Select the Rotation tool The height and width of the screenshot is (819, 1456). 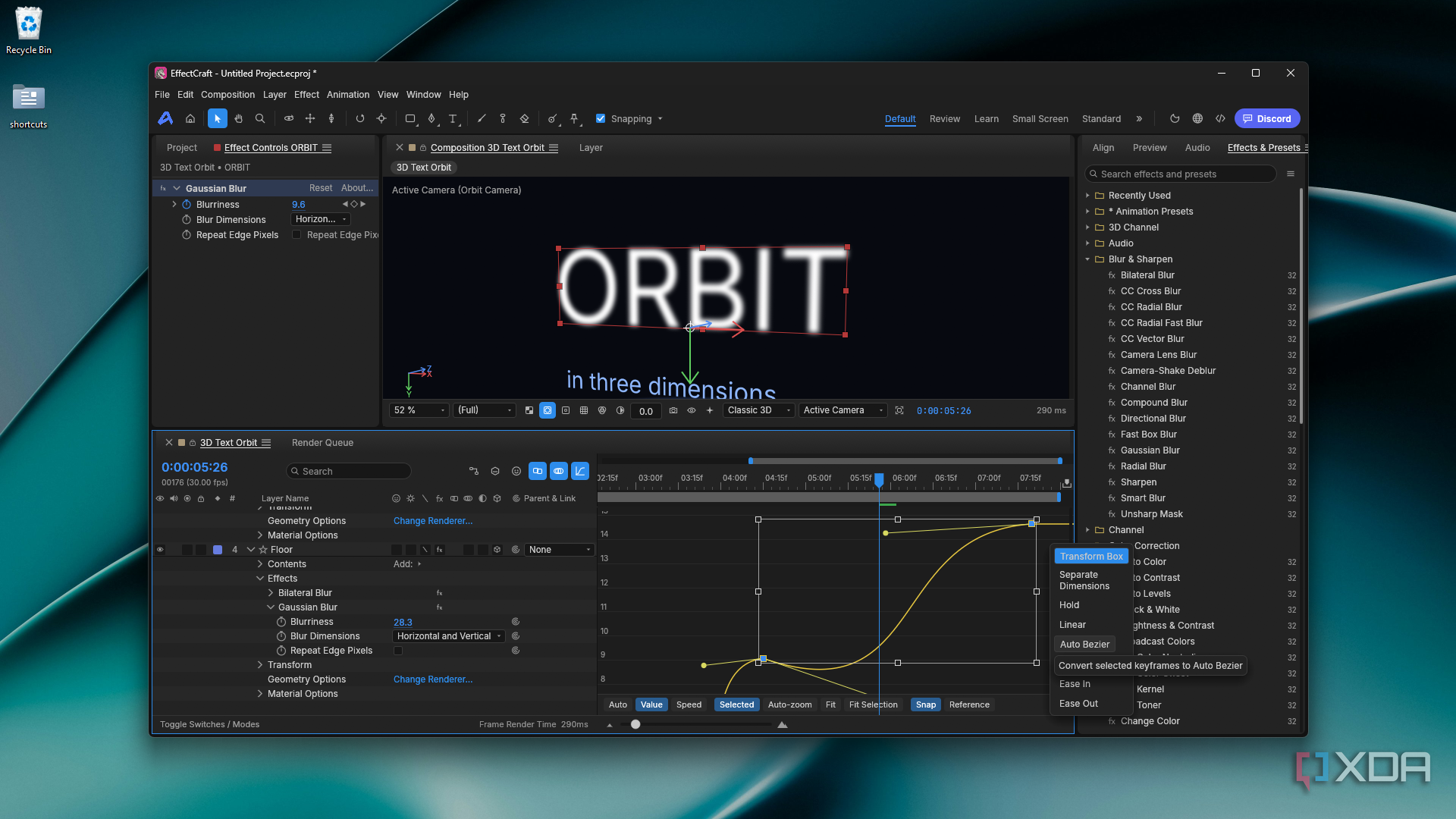point(360,118)
